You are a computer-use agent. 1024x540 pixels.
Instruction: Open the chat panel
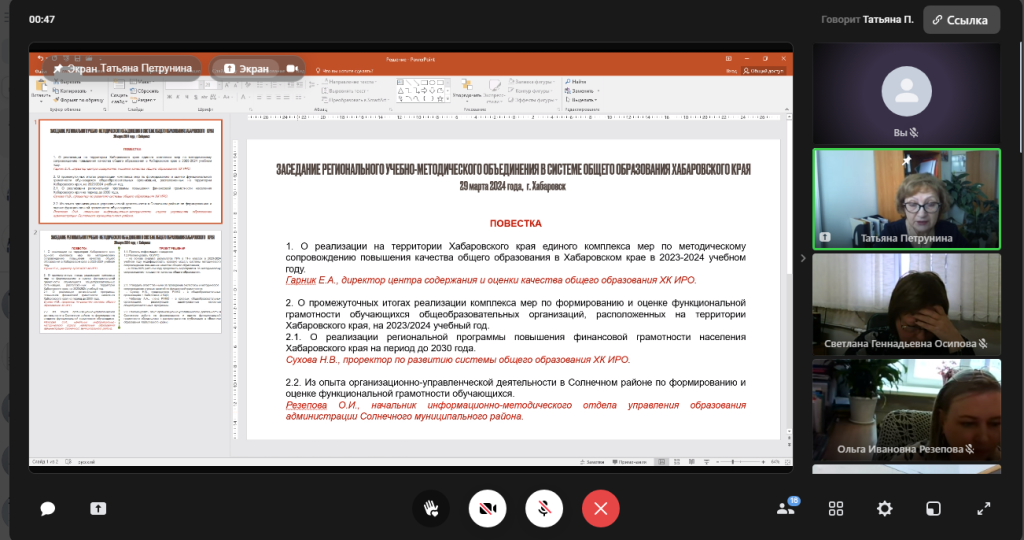tap(47, 508)
